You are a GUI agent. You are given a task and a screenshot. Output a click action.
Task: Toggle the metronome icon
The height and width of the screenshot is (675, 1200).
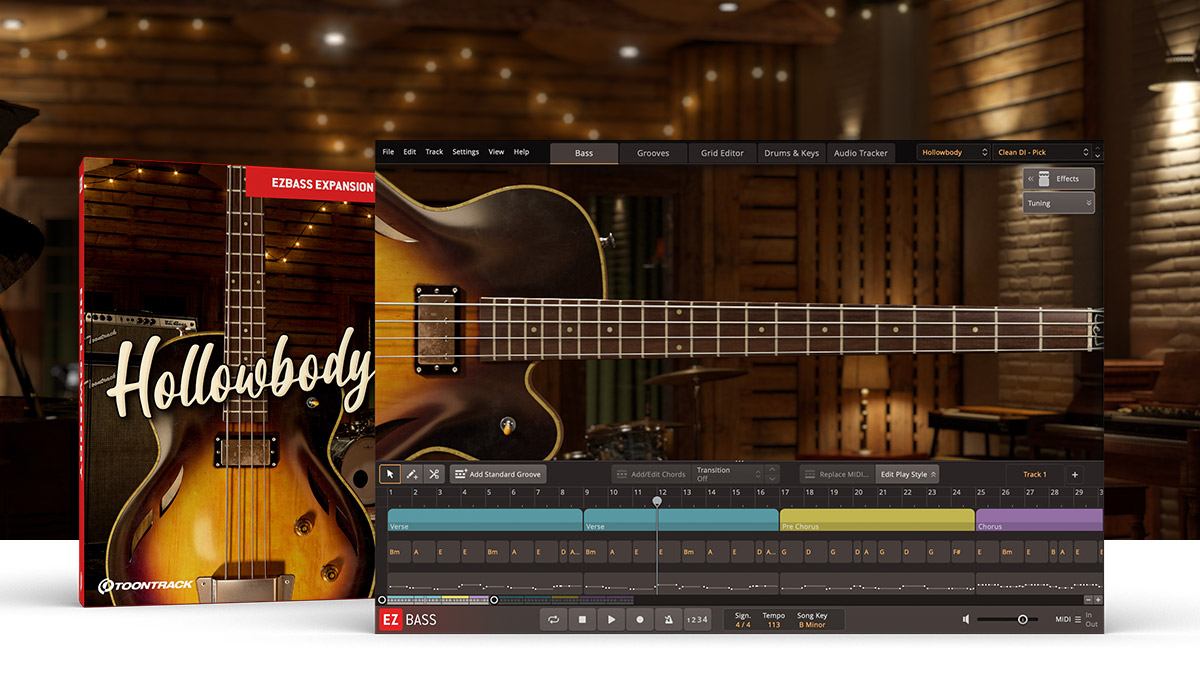click(669, 620)
